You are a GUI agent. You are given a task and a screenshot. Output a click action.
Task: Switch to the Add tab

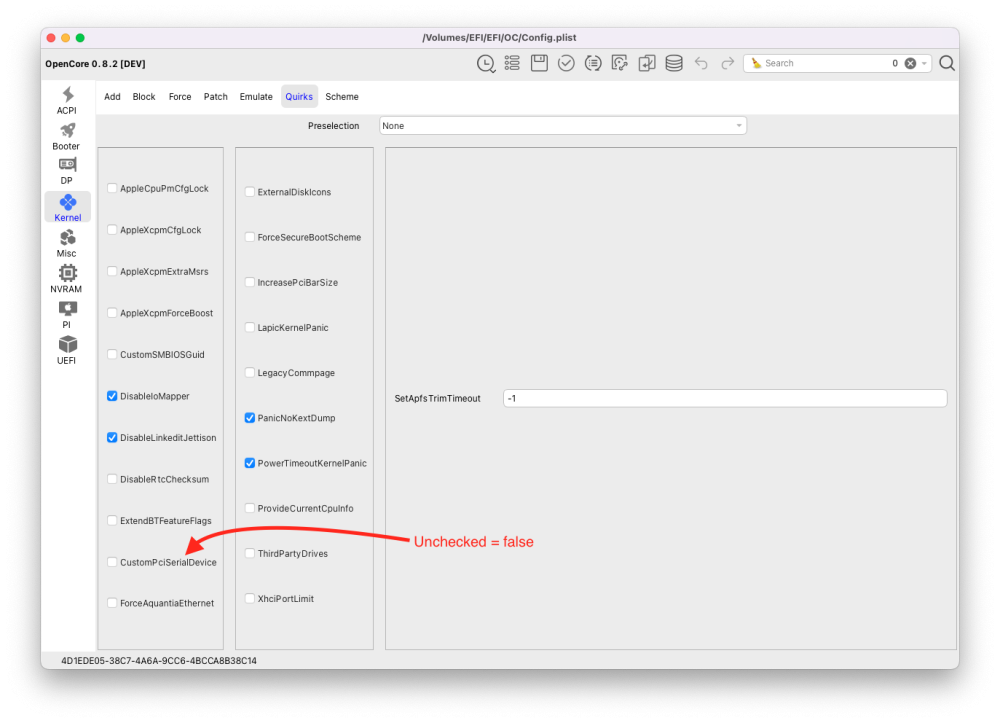coord(112,96)
